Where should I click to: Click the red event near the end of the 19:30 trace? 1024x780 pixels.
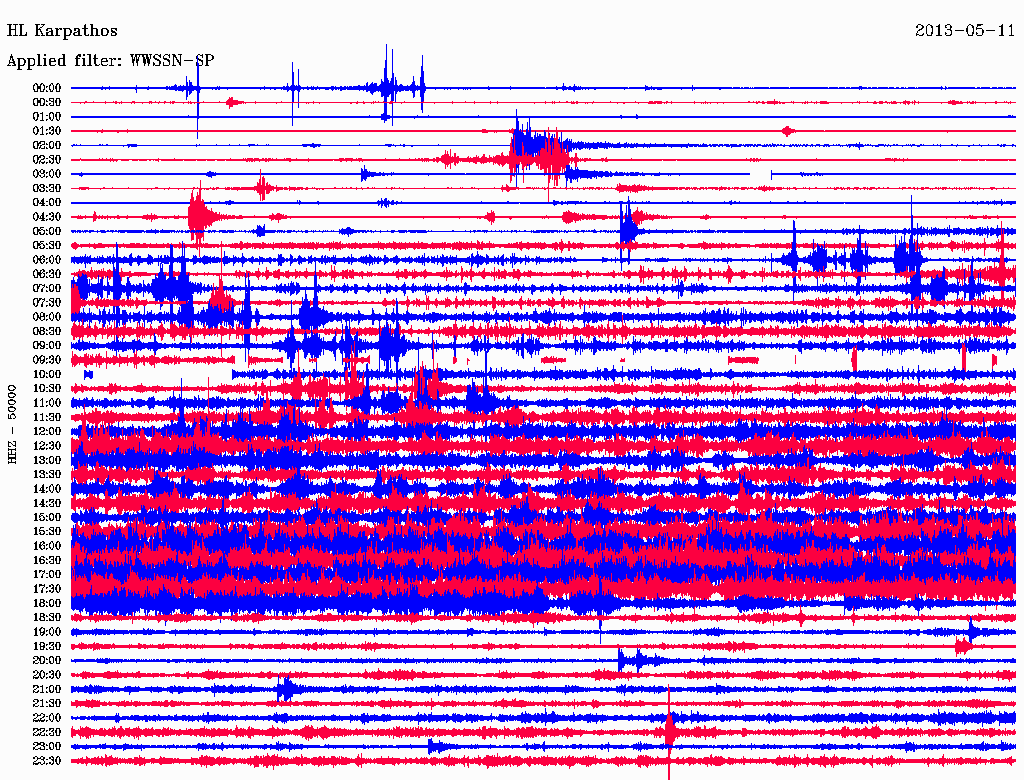click(963, 647)
